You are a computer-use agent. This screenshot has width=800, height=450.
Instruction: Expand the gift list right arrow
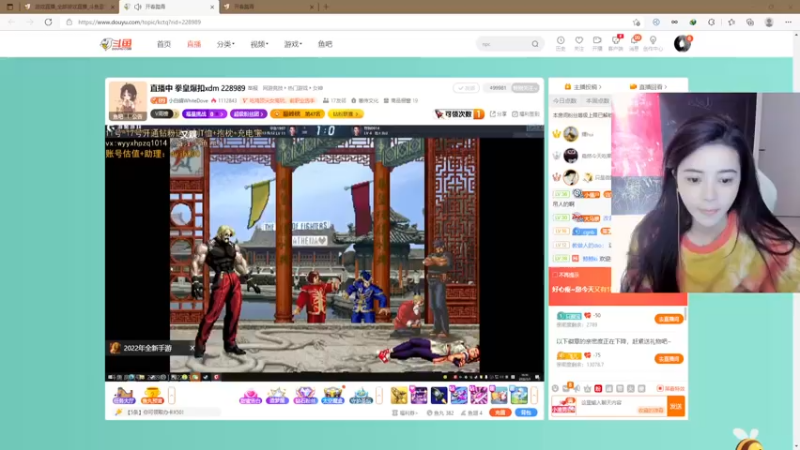tap(534, 395)
